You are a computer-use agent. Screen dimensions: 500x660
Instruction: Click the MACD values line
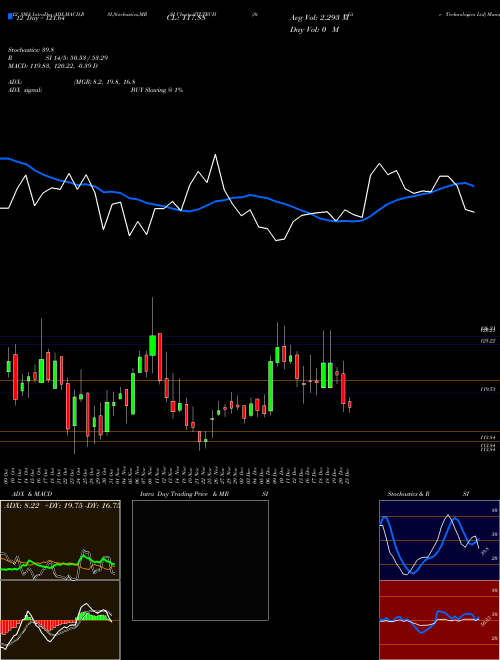(x=53, y=66)
